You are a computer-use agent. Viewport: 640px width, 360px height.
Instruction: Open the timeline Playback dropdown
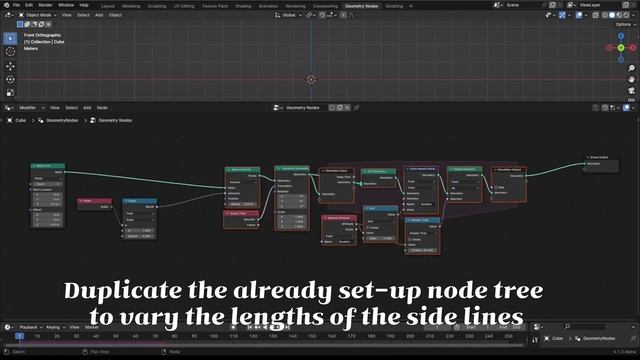[31, 327]
